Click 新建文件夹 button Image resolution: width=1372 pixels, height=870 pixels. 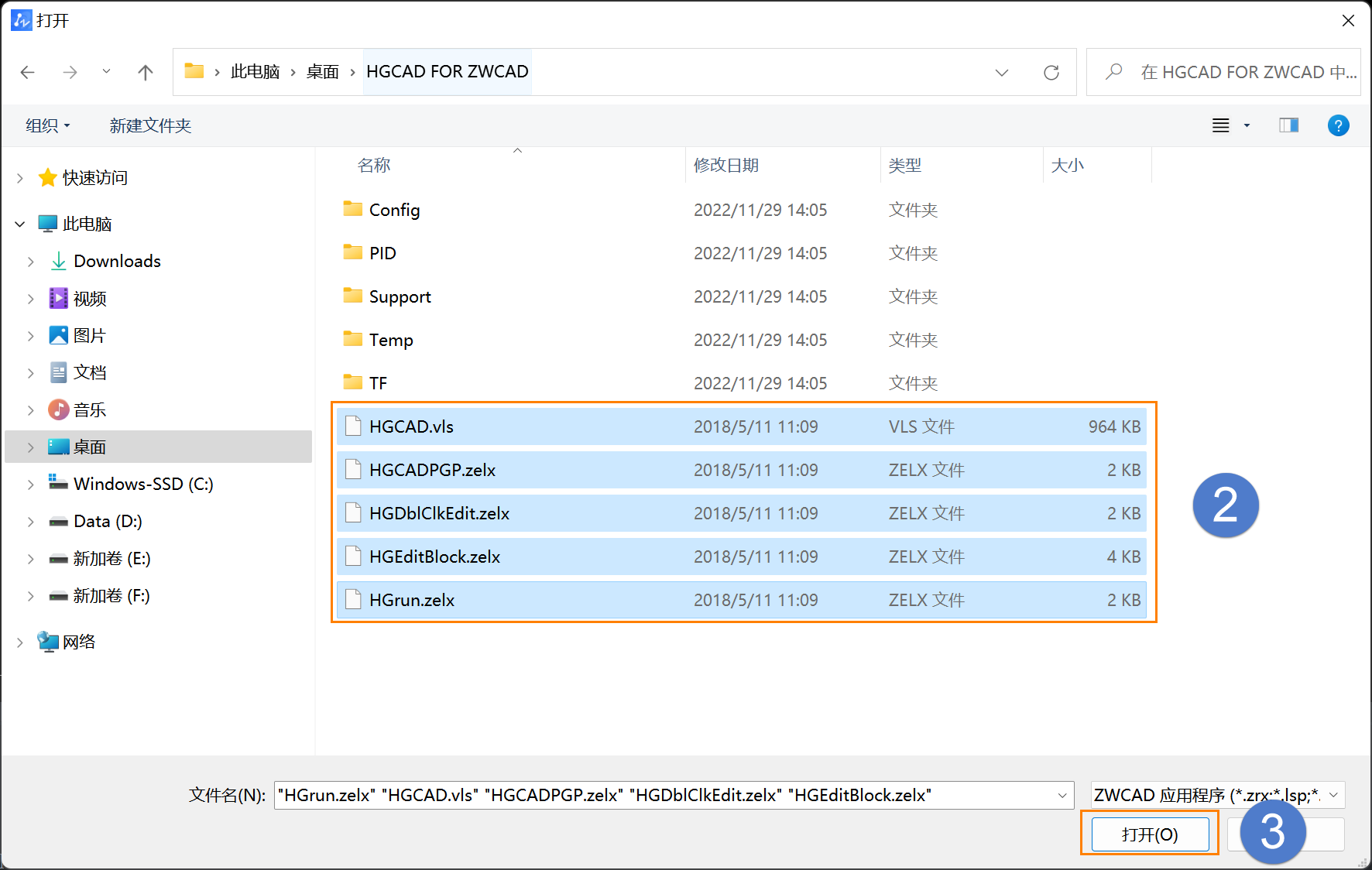point(150,125)
